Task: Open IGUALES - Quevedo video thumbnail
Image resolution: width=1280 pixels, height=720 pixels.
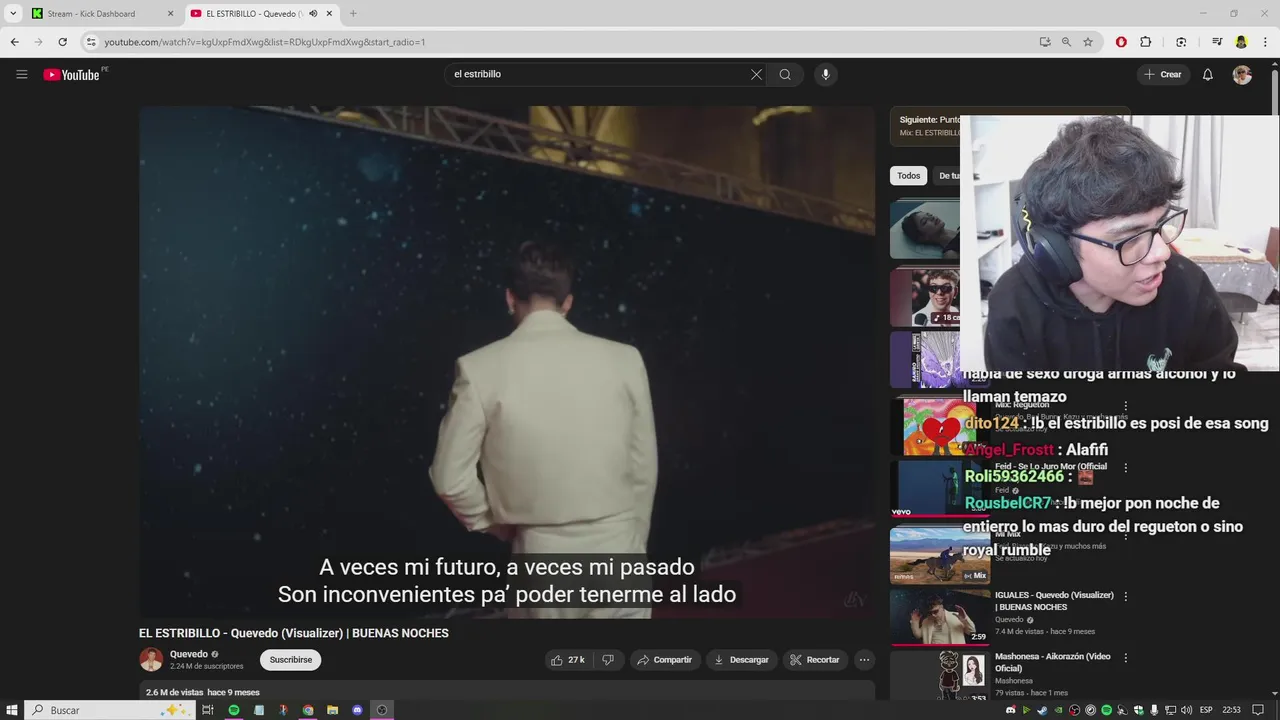Action: pos(940,616)
